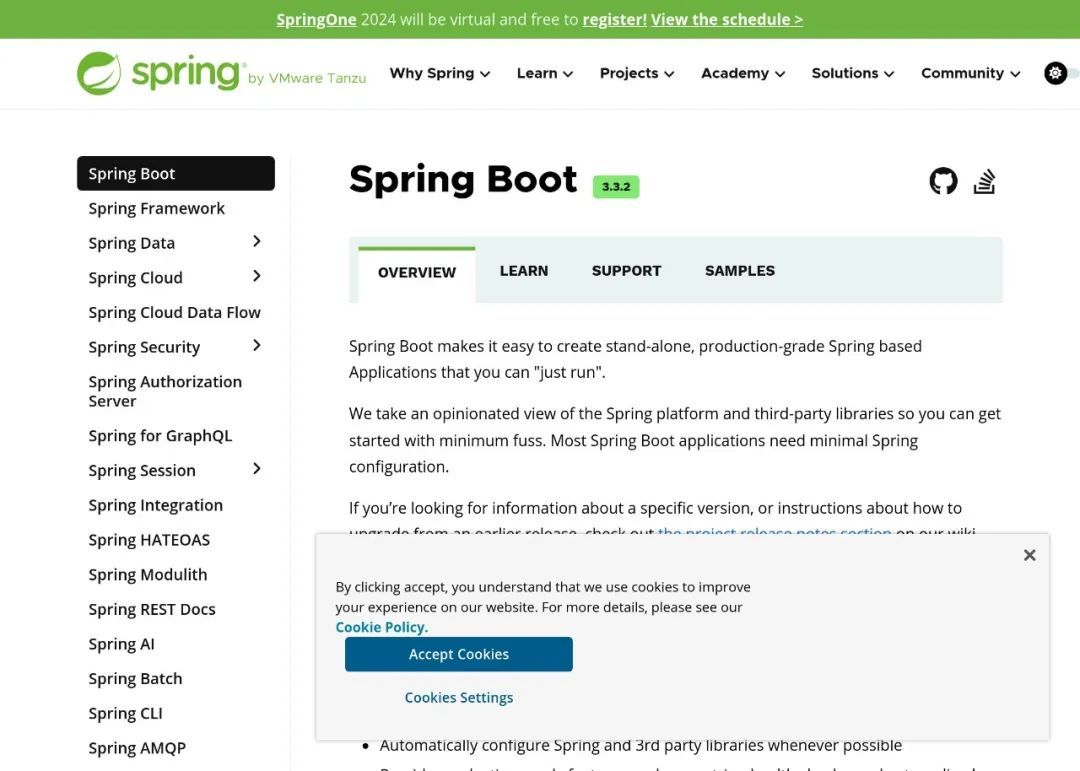
Task: Switch to the Overview tab
Action: [417, 273]
